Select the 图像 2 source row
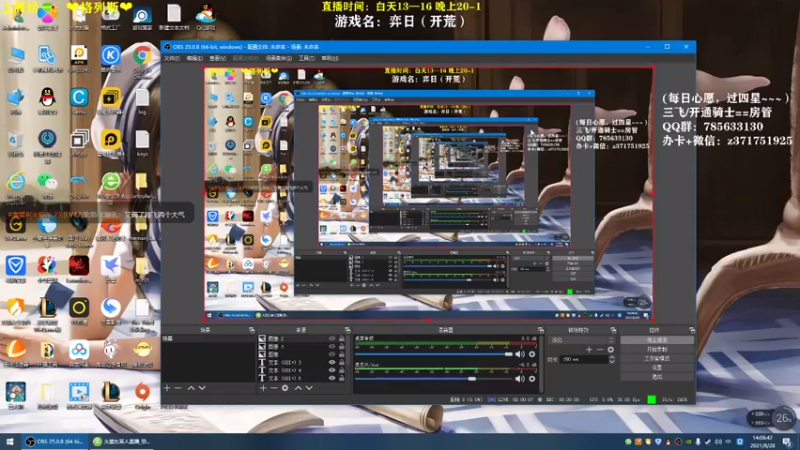The height and width of the screenshot is (450, 800). (x=302, y=339)
